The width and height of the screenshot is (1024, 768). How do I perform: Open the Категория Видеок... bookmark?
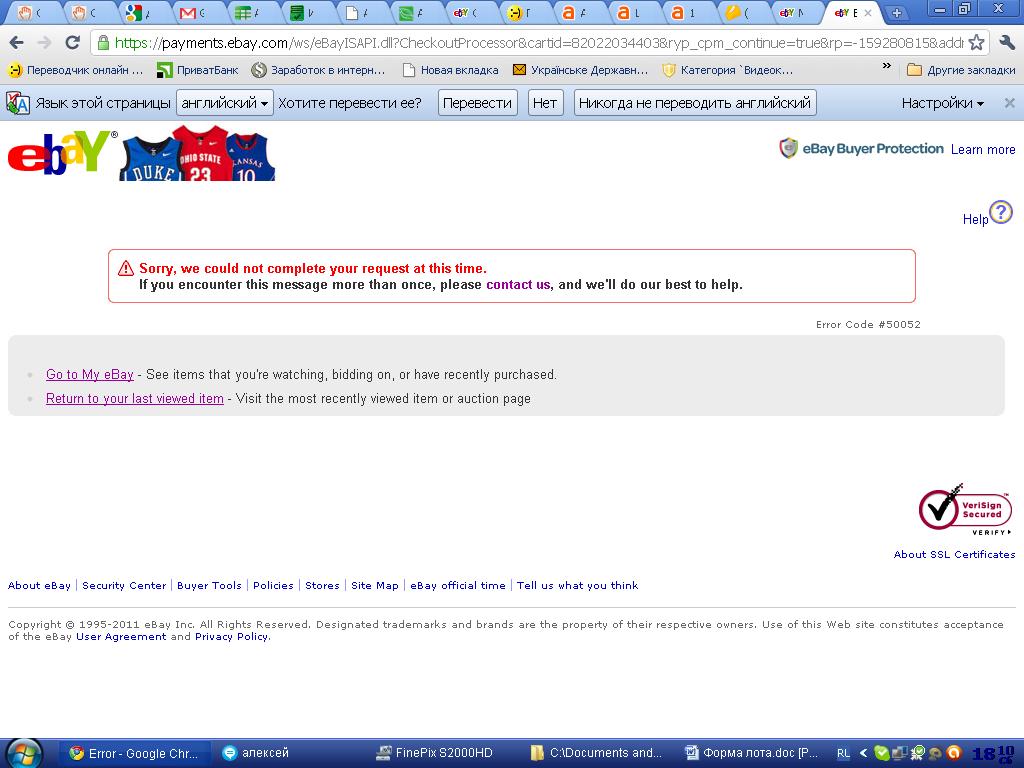(728, 70)
